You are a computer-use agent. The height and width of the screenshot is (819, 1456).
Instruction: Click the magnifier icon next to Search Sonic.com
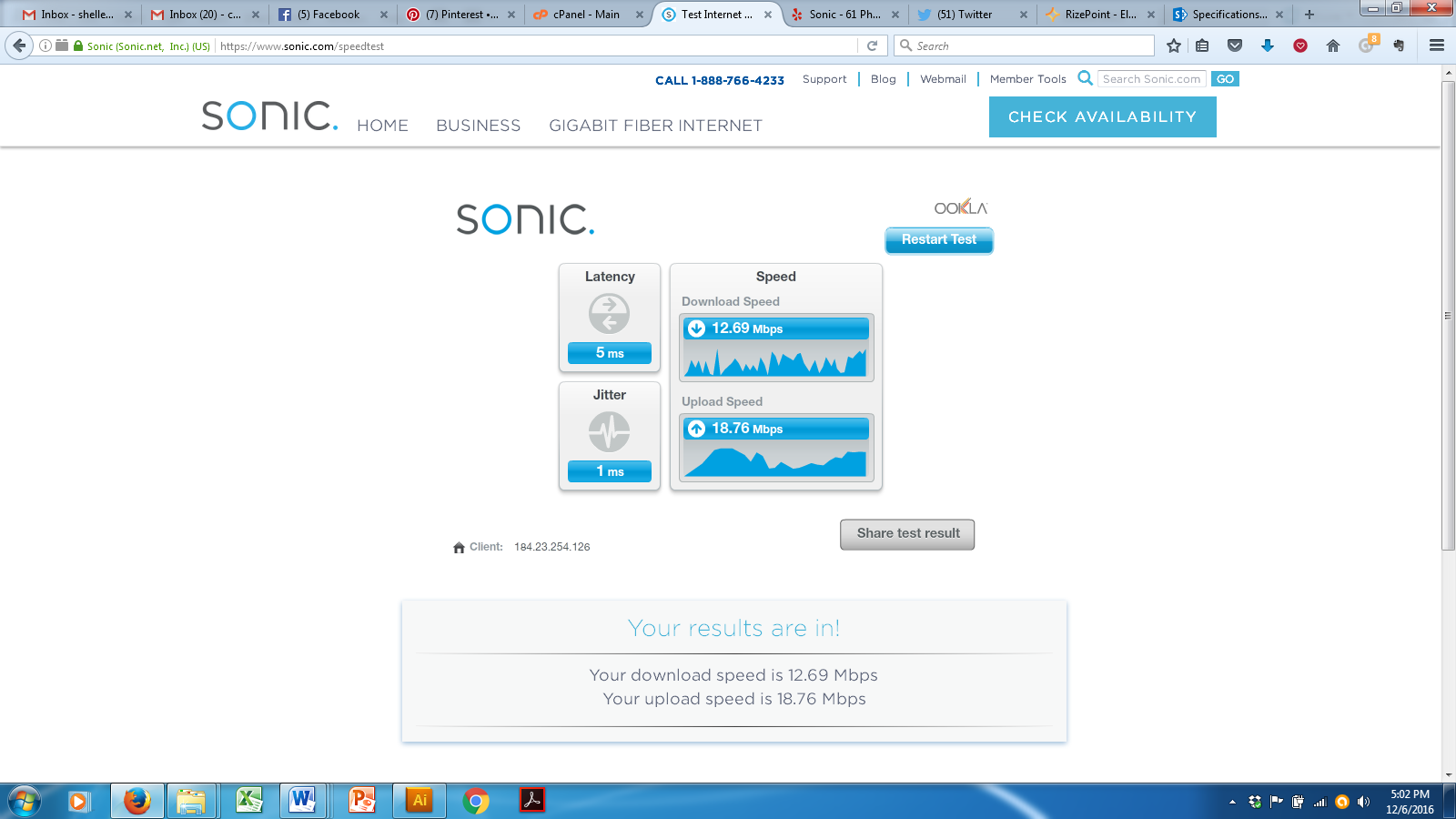(1085, 78)
